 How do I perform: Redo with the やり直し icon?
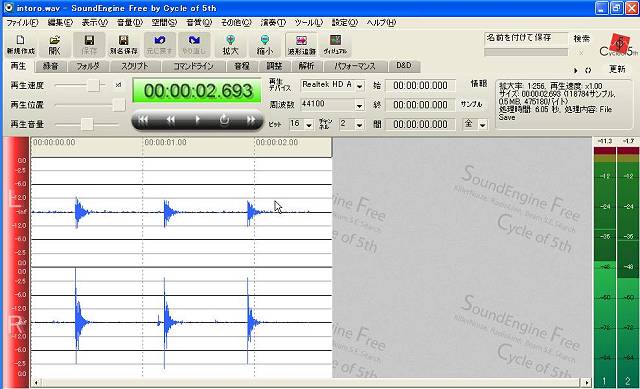194,44
